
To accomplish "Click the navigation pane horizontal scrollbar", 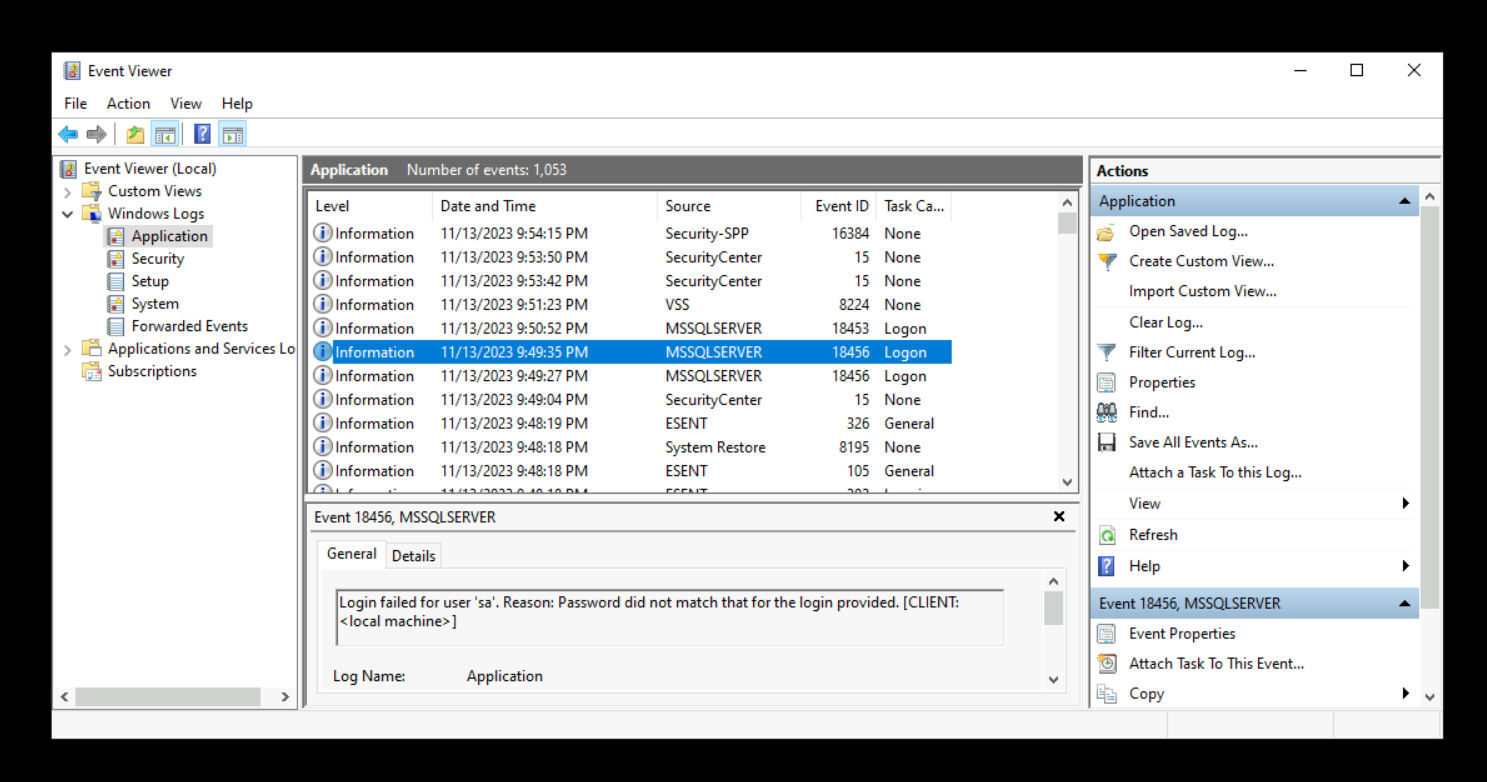I will click(x=166, y=696).
